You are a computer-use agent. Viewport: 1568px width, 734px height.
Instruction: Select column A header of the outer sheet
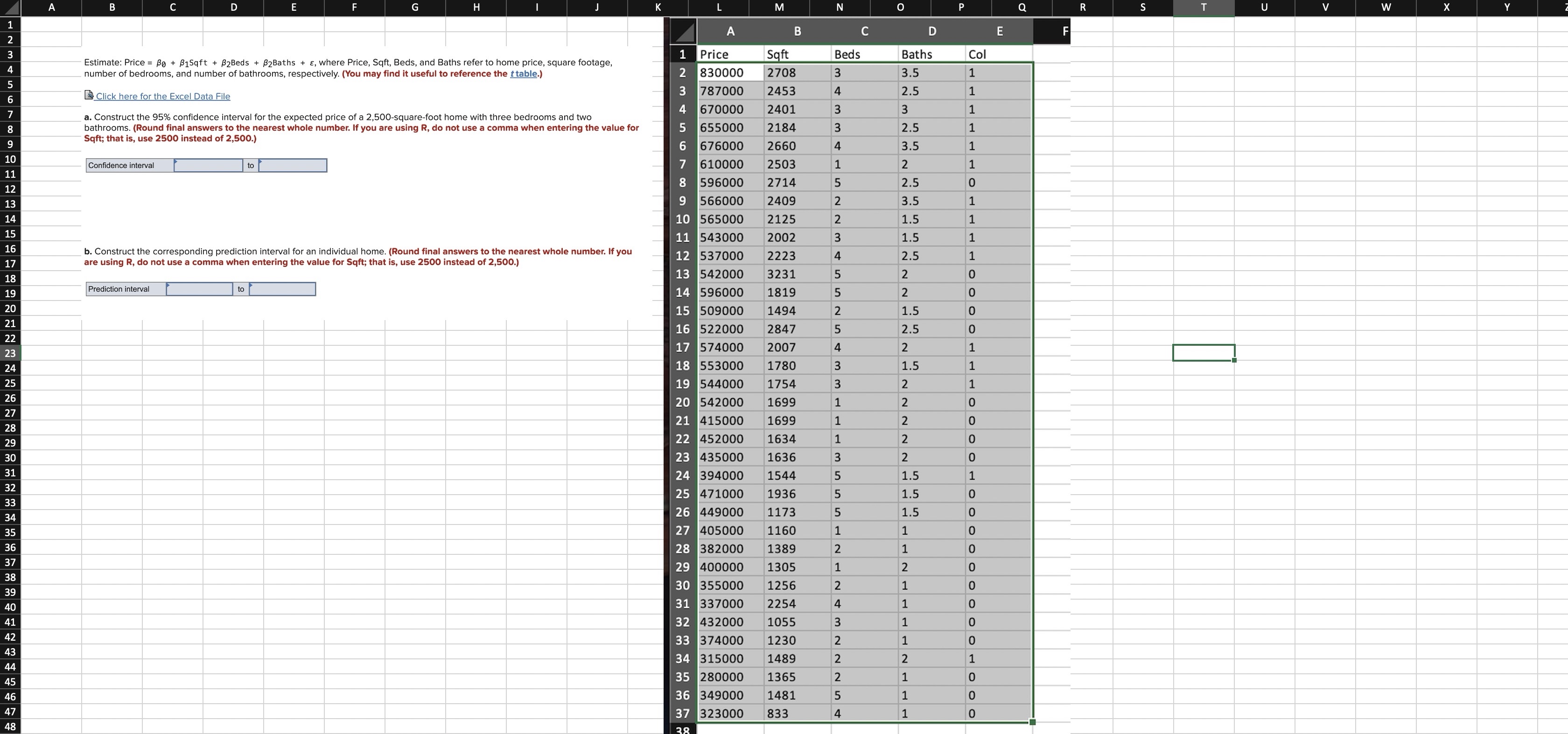(51, 7)
